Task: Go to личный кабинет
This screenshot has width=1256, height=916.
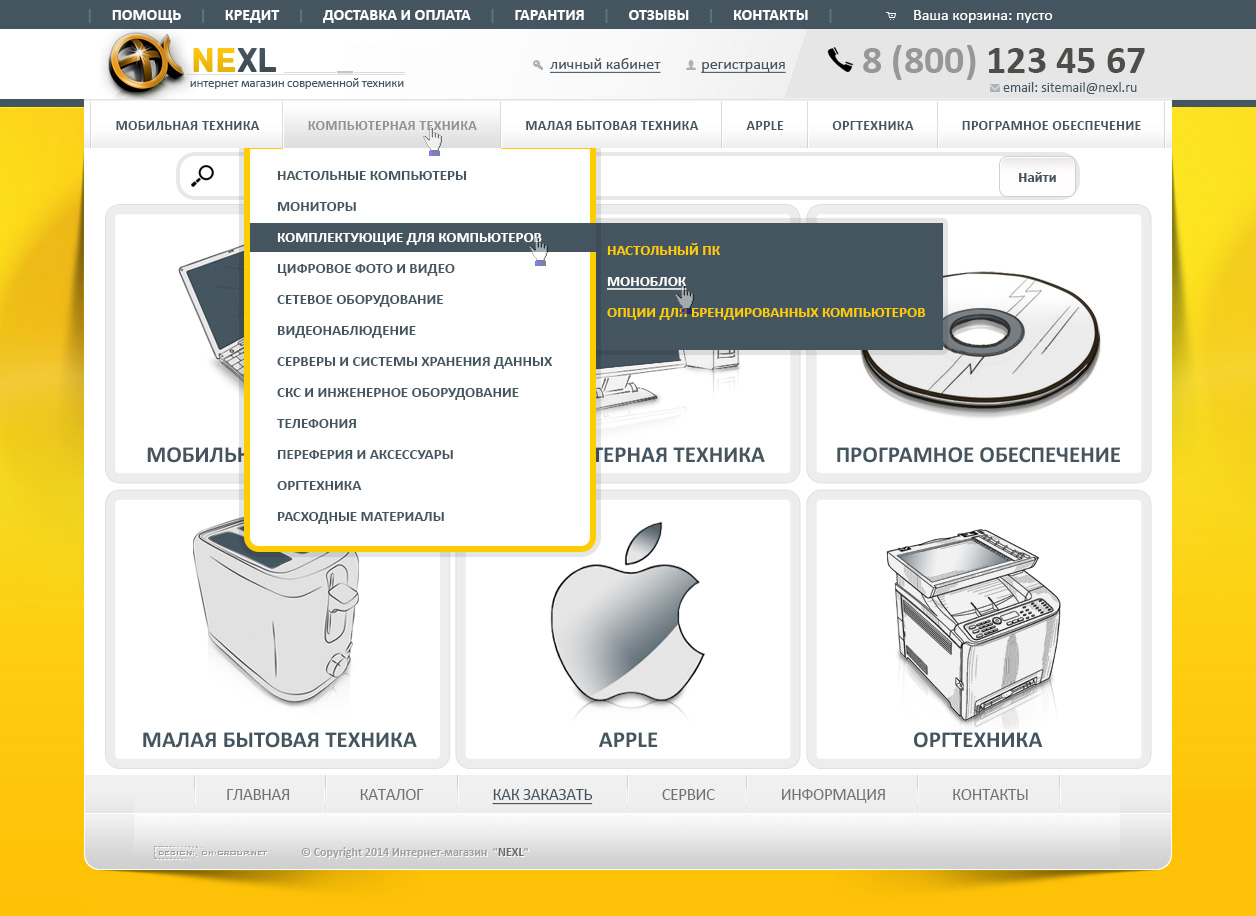Action: pyautogui.click(x=605, y=65)
